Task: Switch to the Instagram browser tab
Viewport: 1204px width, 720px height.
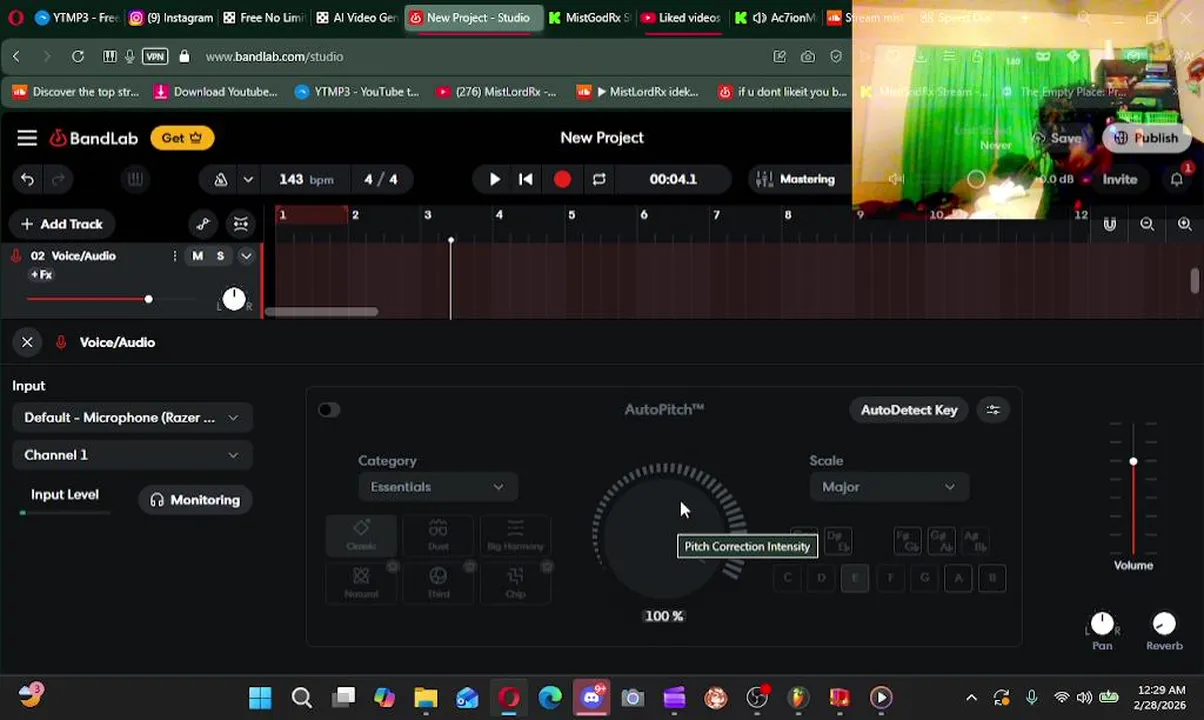Action: [172, 17]
